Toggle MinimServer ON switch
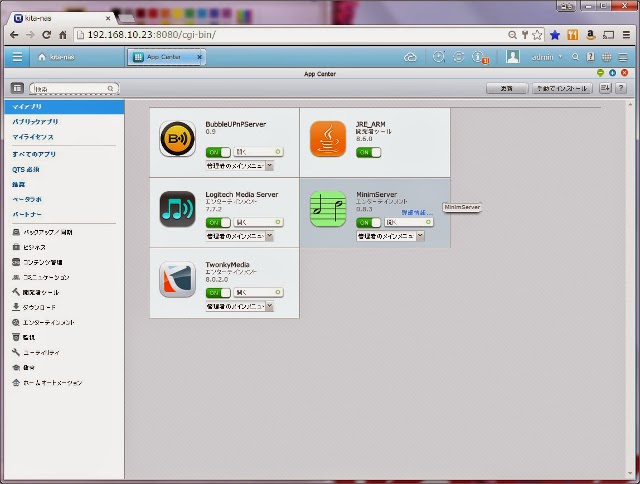 (x=369, y=222)
